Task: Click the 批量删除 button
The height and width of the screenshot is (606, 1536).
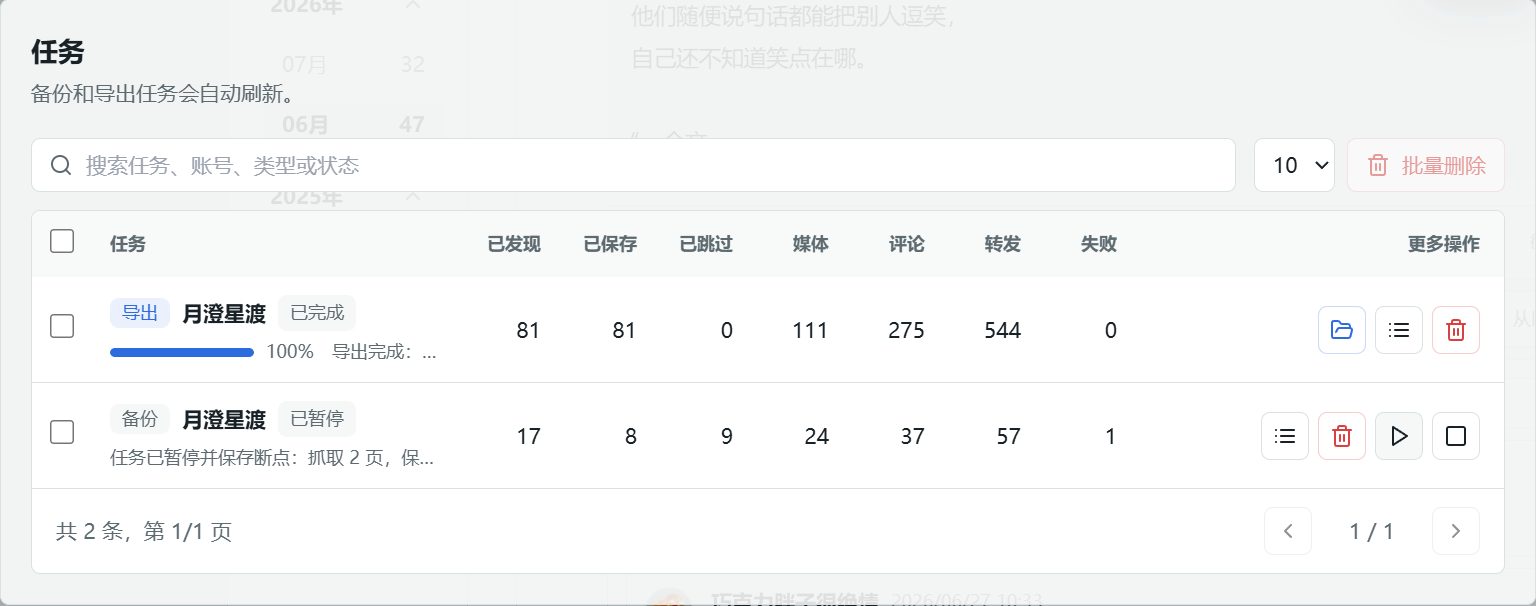Action: (x=1426, y=165)
